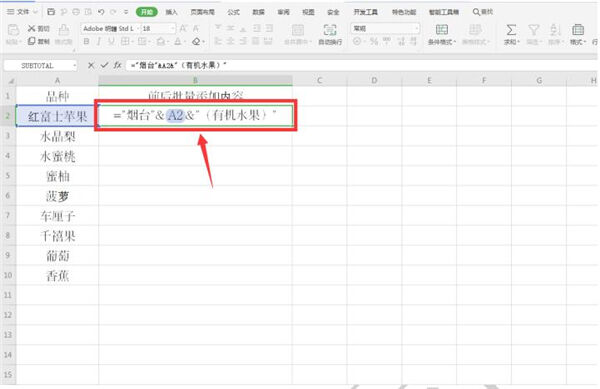Open the fill color bucket dropdown
This screenshot has width=600, height=389.
click(162, 41)
